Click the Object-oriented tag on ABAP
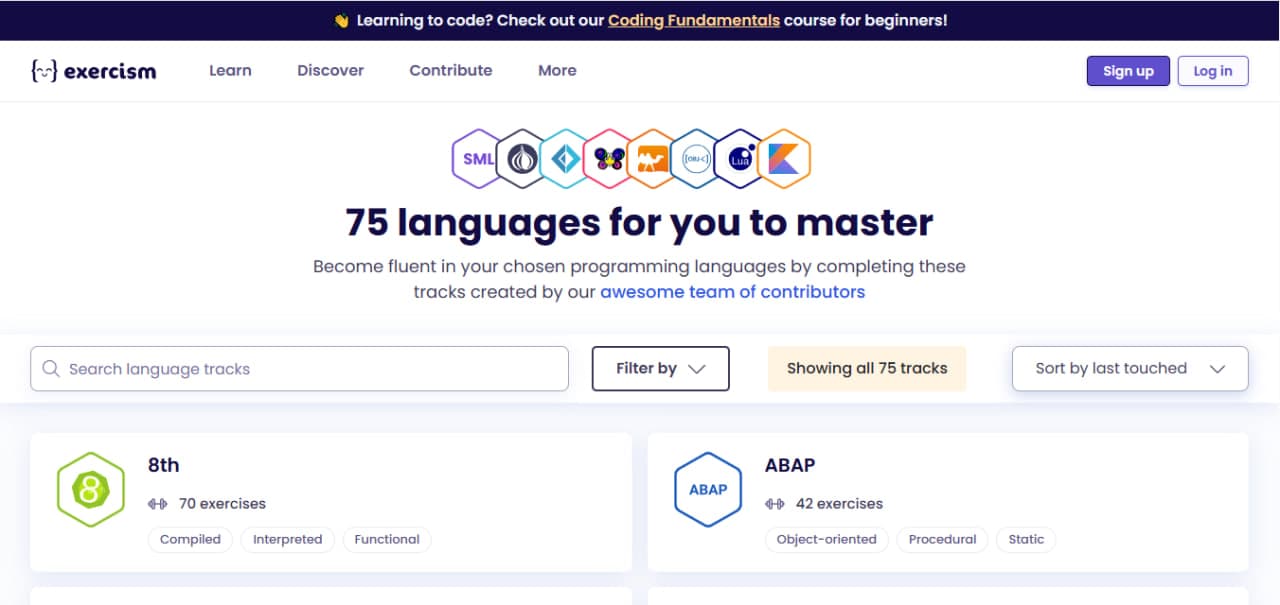1280x605 pixels. click(827, 540)
